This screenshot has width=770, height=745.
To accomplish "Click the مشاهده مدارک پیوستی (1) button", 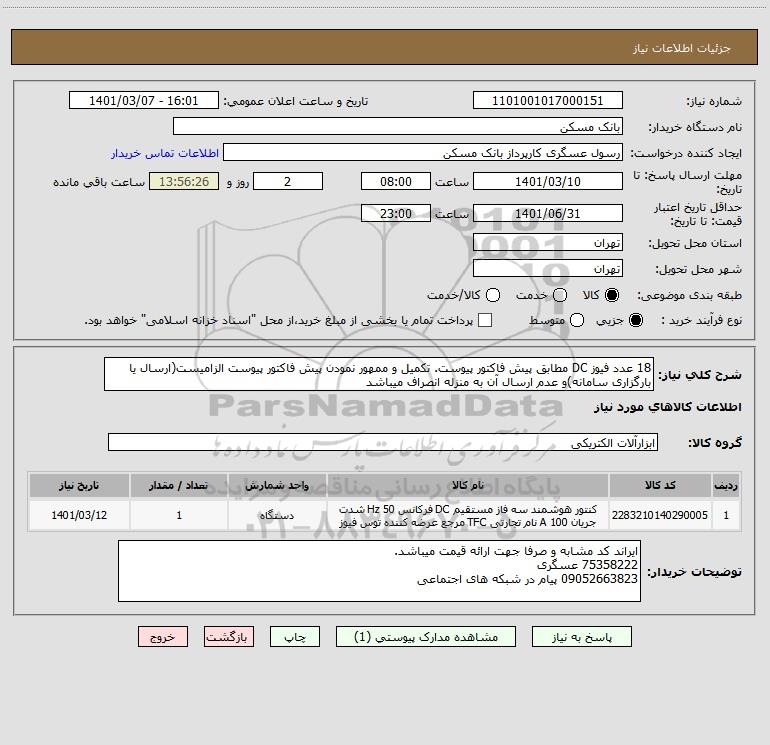I will pos(426,637).
